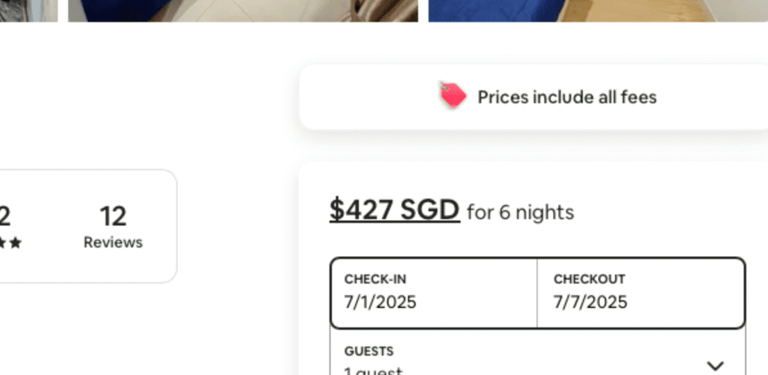Open the $427 SGD price breakdown
Viewport: 768px width, 375px height.
[x=395, y=211]
